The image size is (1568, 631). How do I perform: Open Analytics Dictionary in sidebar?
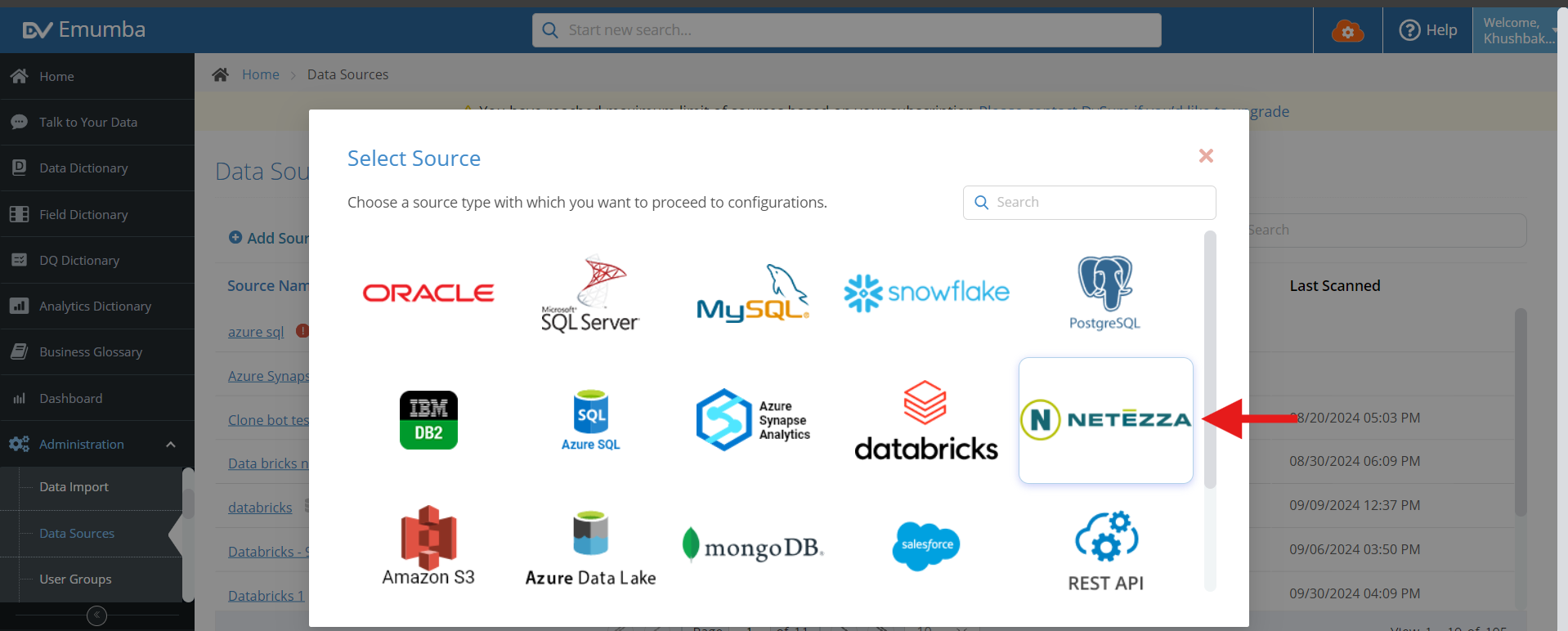97,307
